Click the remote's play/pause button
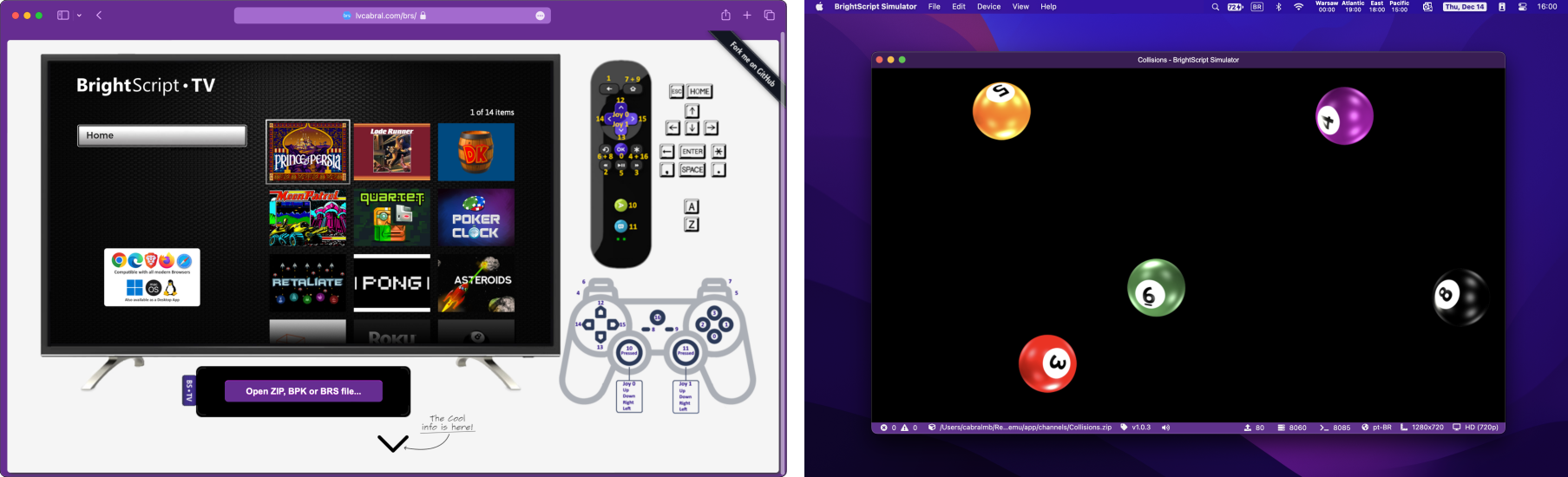 tap(620, 165)
